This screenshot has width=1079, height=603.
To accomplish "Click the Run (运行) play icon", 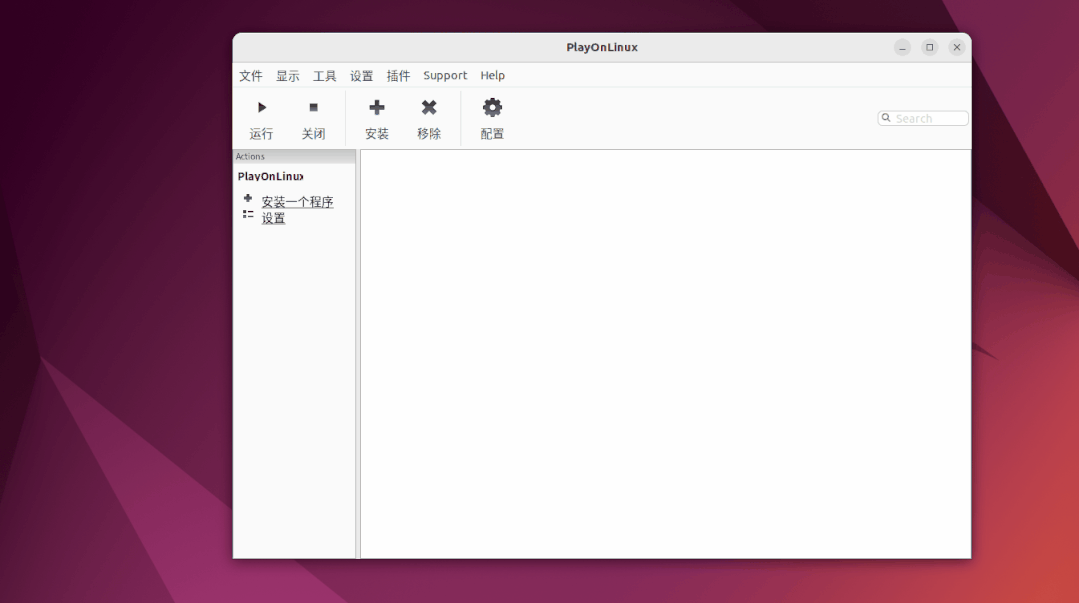I will coord(261,107).
